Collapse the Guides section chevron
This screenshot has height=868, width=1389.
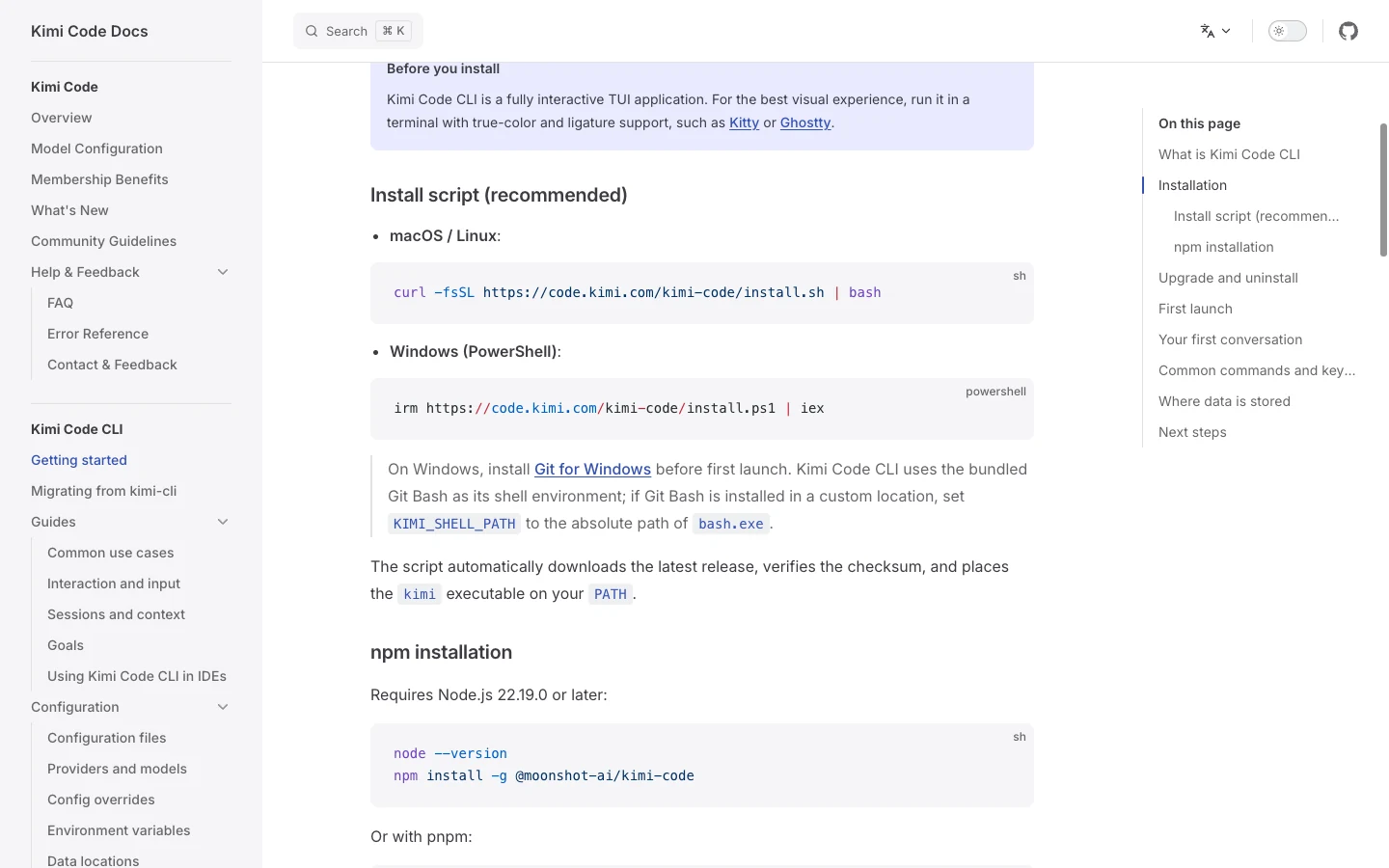[x=223, y=522]
